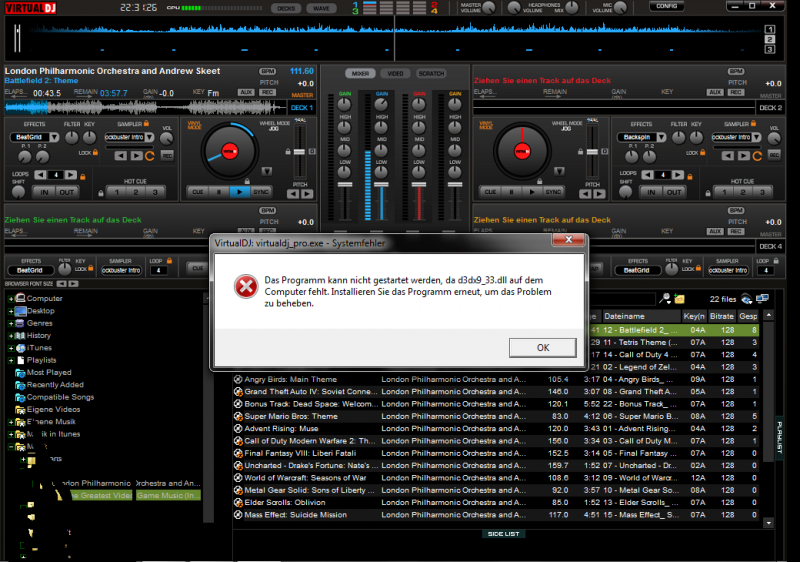
Task: Click the master volume knob
Action: coord(489,8)
